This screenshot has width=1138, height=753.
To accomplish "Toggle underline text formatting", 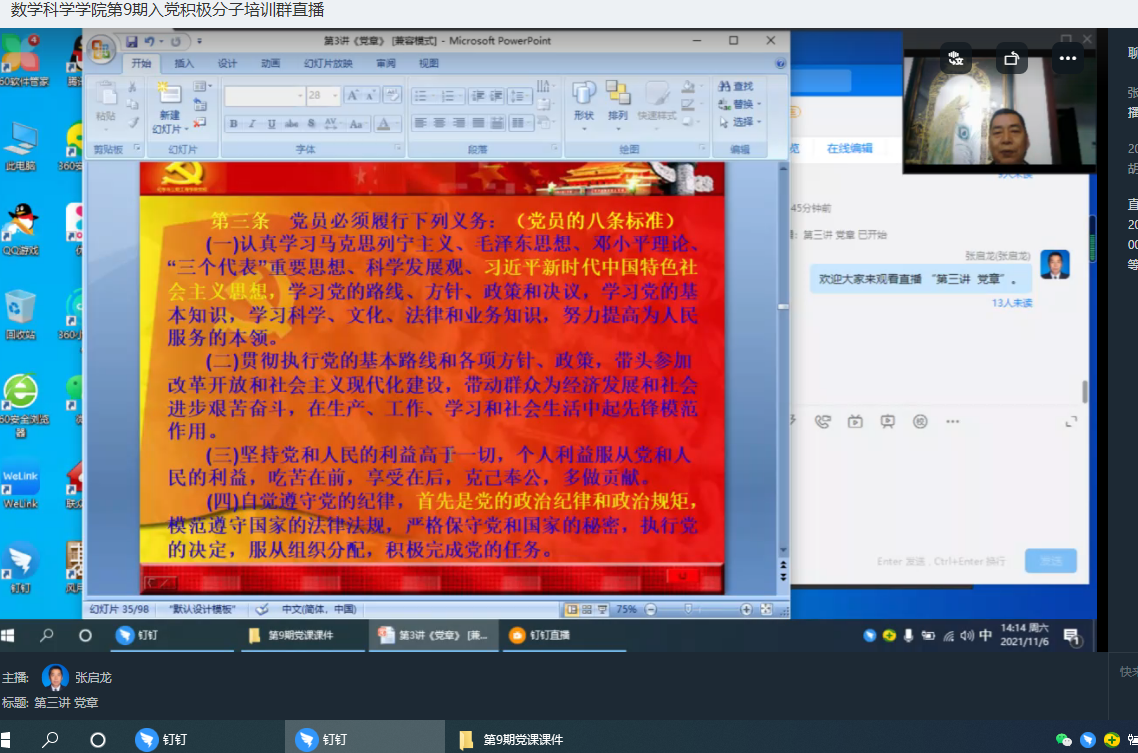I will (271, 124).
